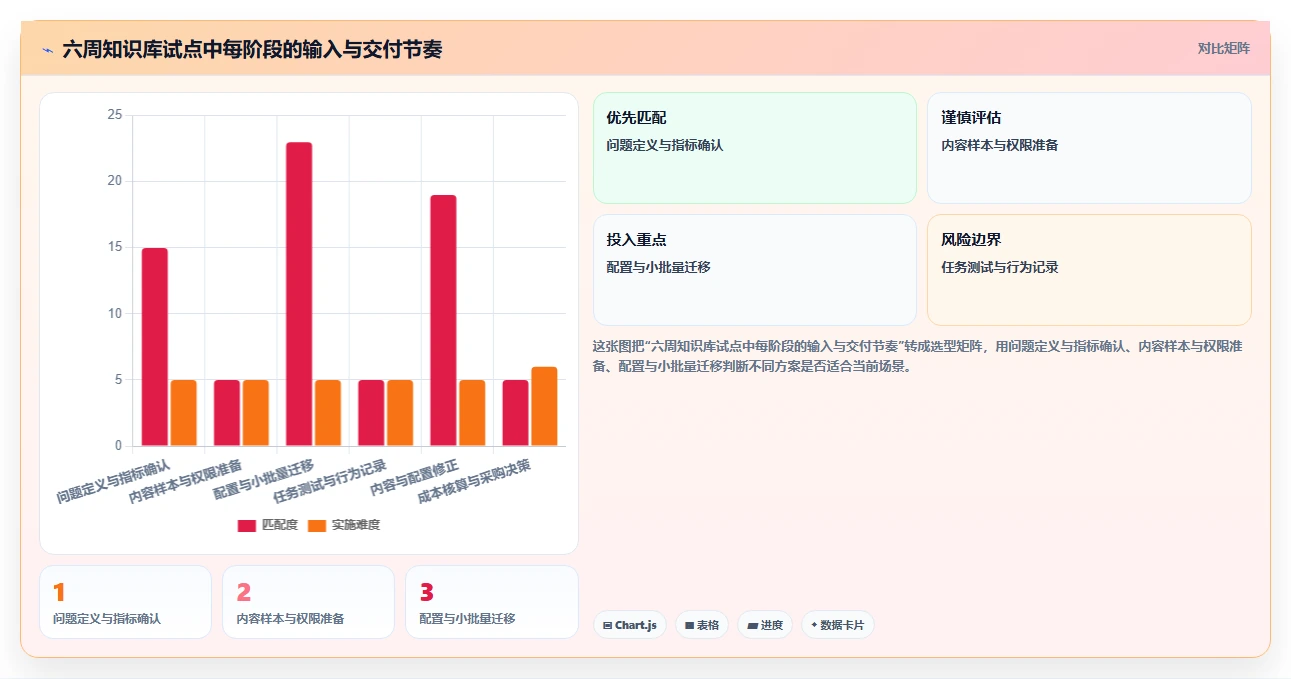Toggle the 实施难度 legend entry
The image size is (1291, 679).
(344, 525)
